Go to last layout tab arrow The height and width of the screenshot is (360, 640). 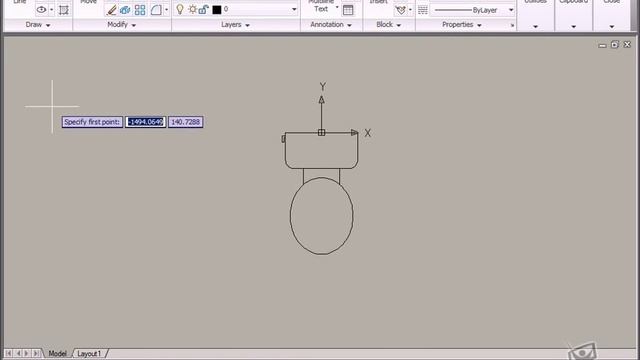click(36, 353)
